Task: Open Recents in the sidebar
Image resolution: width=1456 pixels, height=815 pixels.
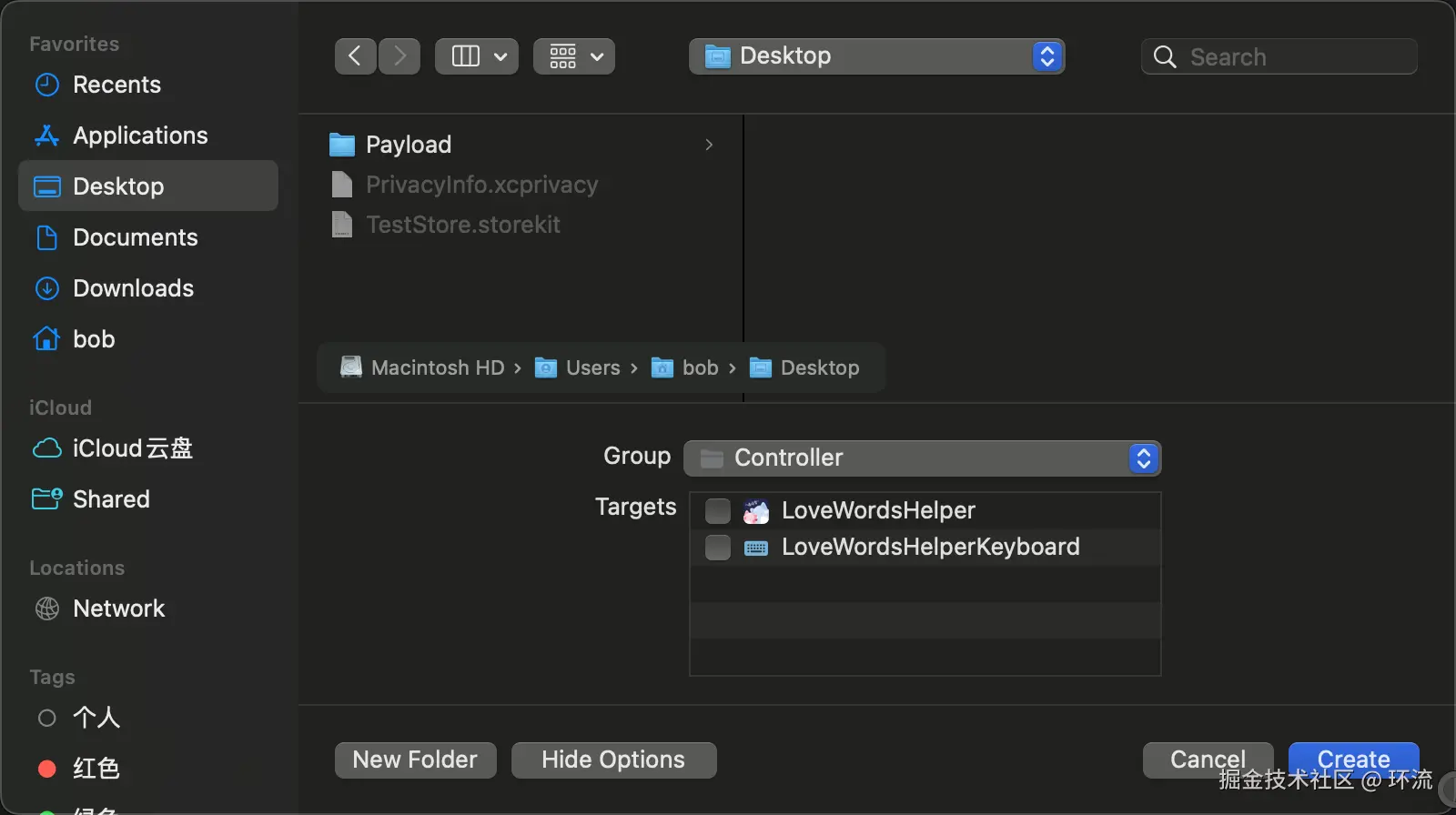Action: (116, 85)
